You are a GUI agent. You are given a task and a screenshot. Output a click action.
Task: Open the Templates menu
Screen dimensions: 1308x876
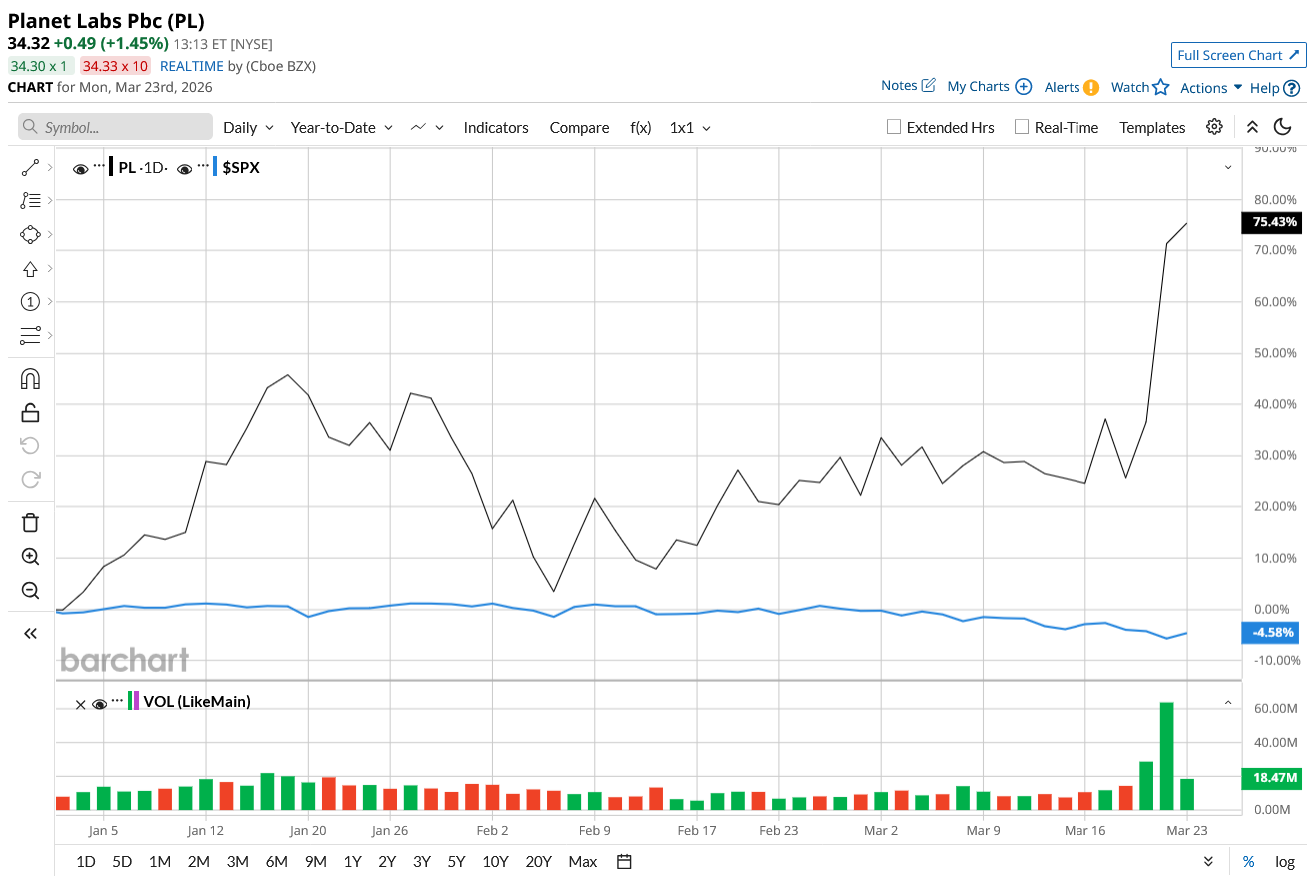coord(1152,127)
